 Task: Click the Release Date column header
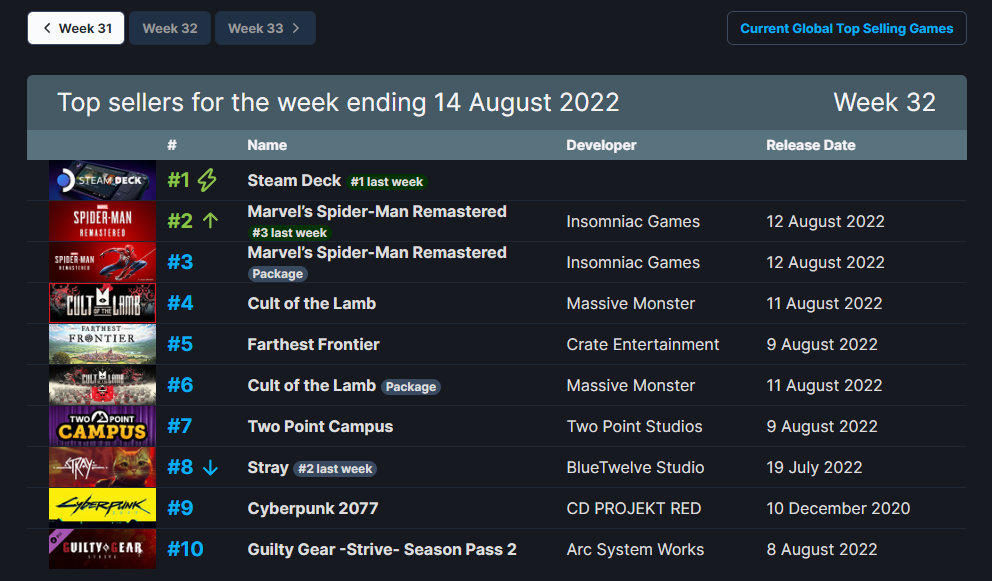[x=810, y=145]
